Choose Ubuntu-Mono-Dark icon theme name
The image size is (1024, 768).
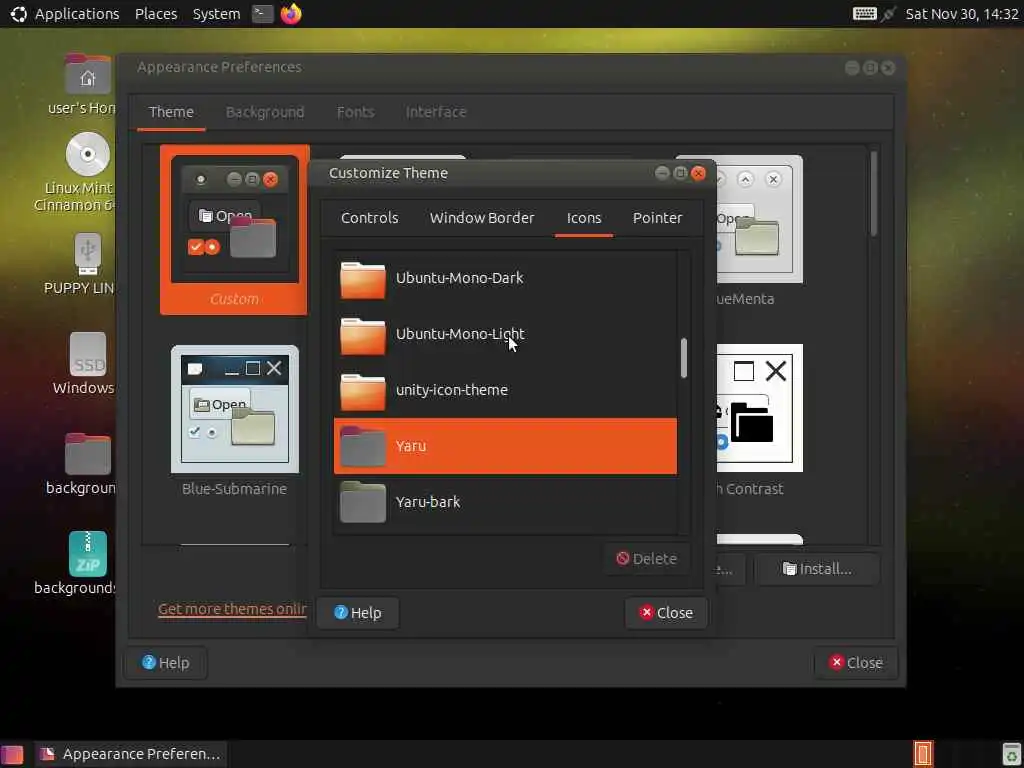(459, 278)
